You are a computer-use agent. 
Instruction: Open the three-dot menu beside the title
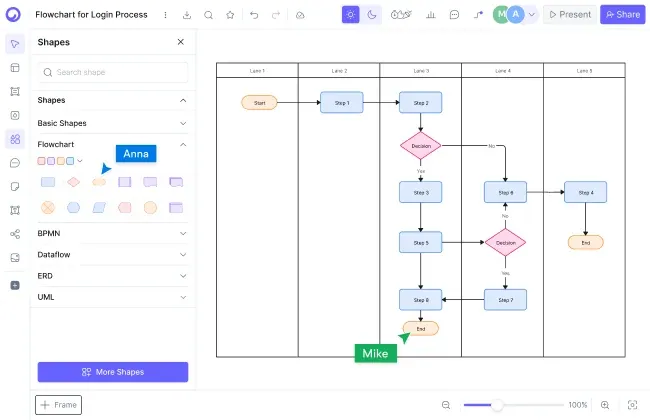(x=165, y=15)
